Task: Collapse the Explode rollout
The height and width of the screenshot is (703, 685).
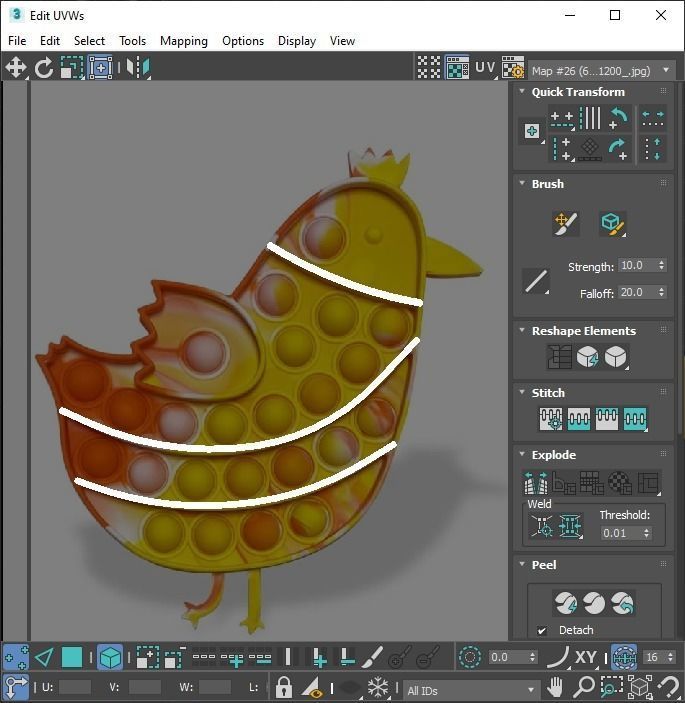Action: pyautogui.click(x=522, y=454)
